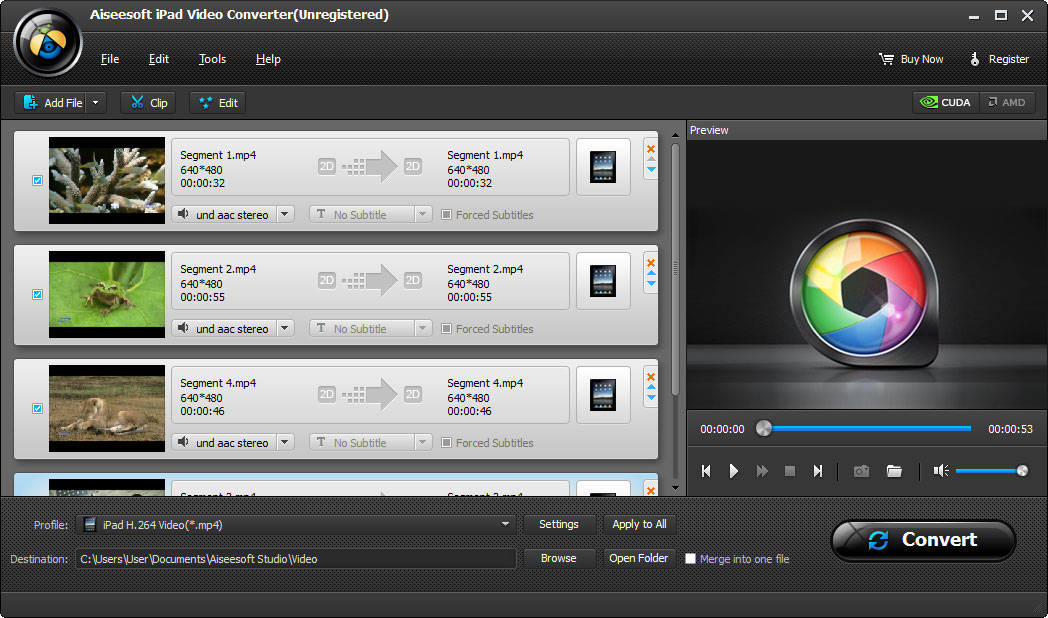Click the Aiseesoft application logo
Image resolution: width=1048 pixels, height=618 pixels.
48,43
